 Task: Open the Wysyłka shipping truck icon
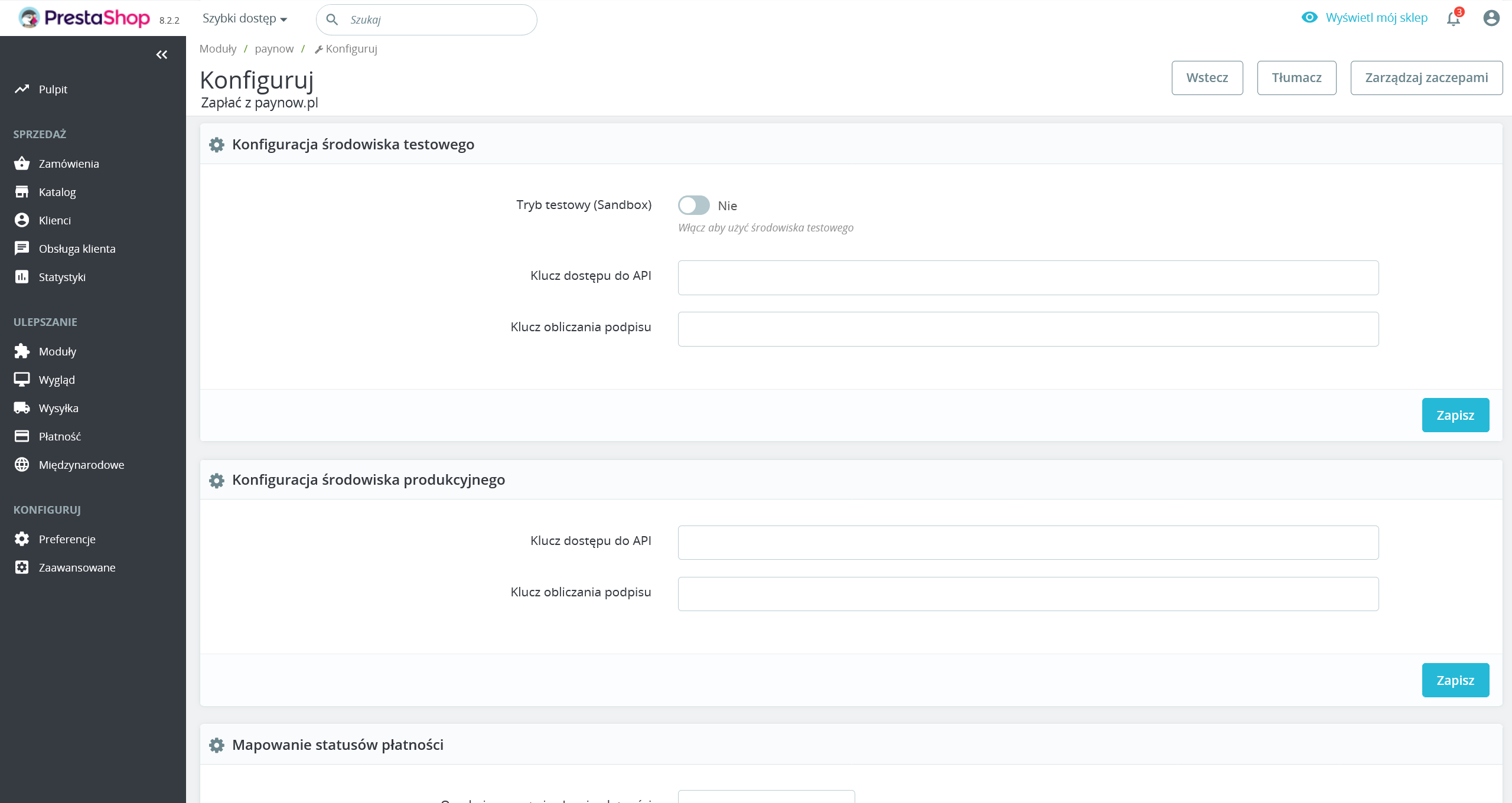point(22,407)
